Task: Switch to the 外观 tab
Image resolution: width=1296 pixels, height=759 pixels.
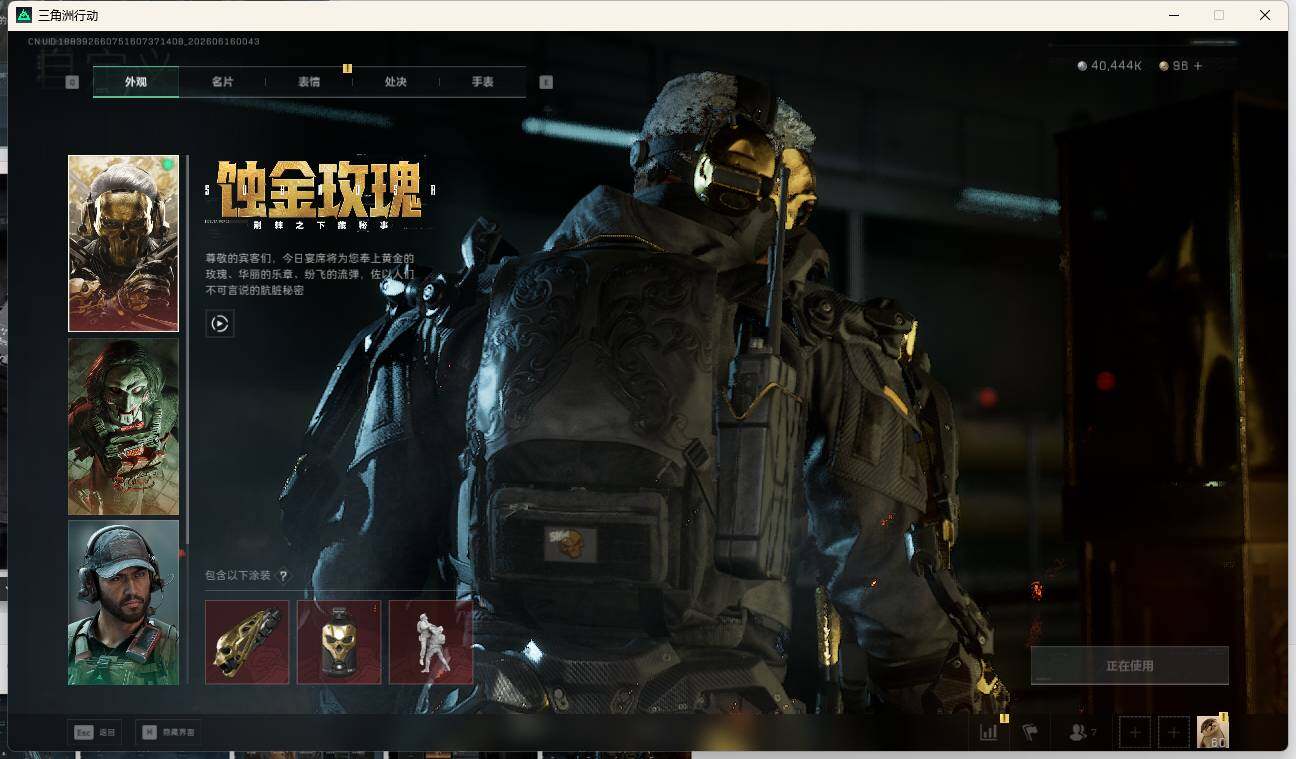Action: [136, 82]
